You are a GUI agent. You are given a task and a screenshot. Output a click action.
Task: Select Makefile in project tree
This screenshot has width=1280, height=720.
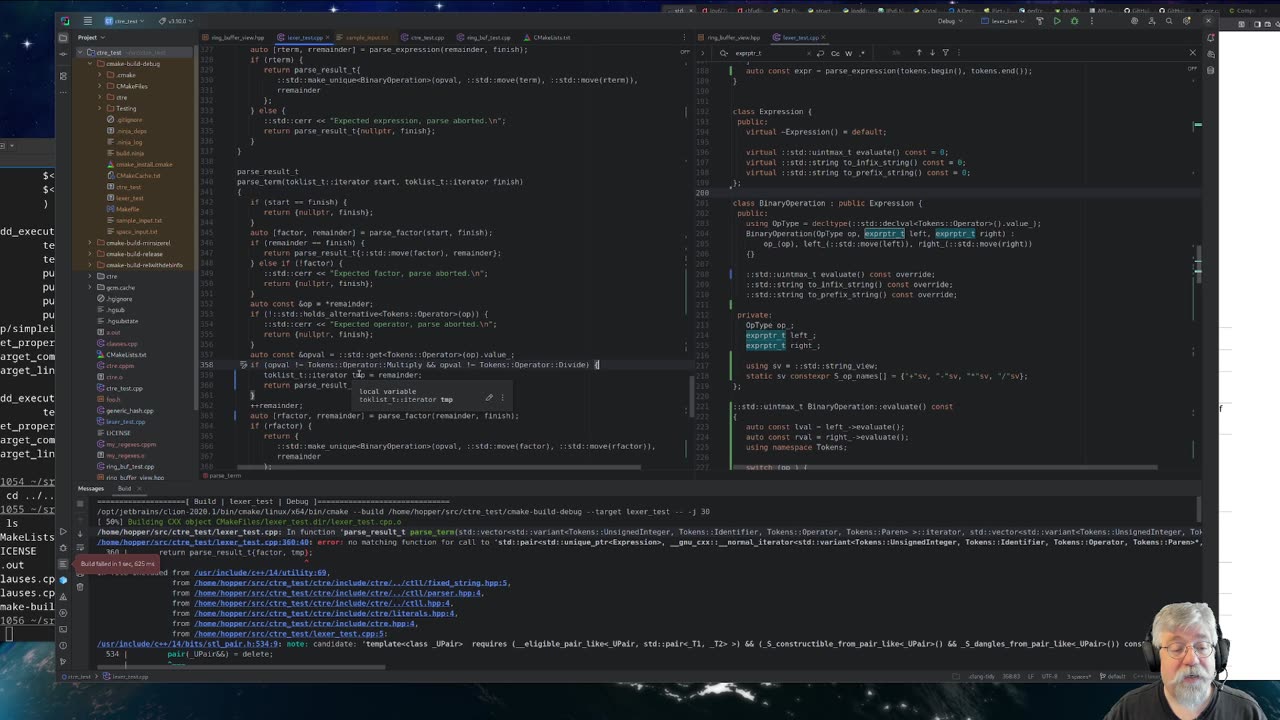(x=122, y=209)
